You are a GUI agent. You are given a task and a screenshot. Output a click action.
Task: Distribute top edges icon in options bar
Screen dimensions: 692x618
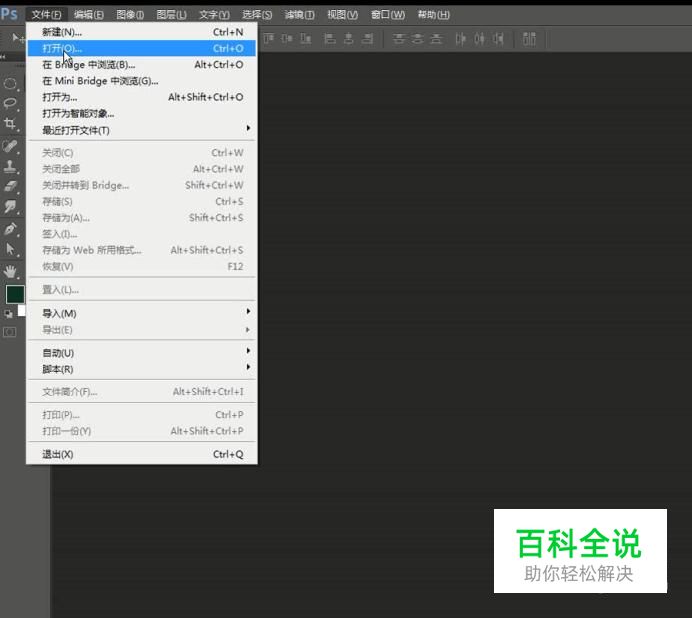[x=399, y=38]
